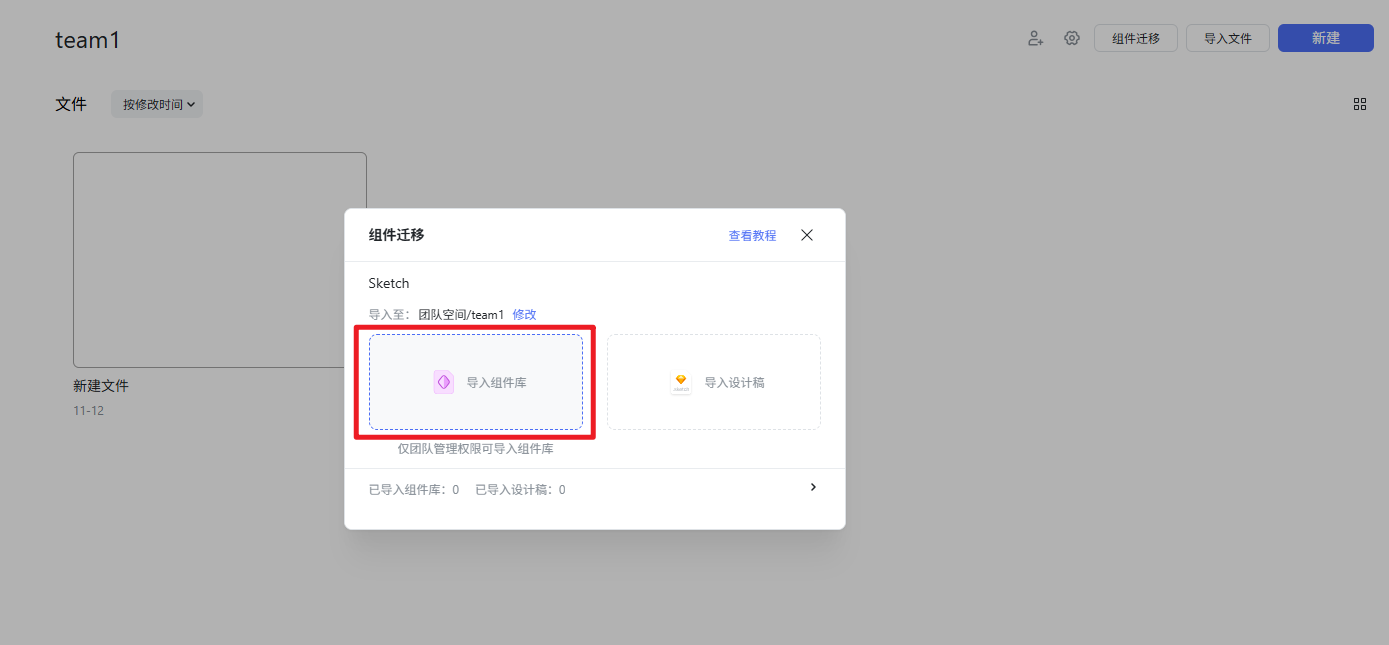Expand the imported libraries details chevron
Screen dimensions: 1389x645
click(813, 487)
